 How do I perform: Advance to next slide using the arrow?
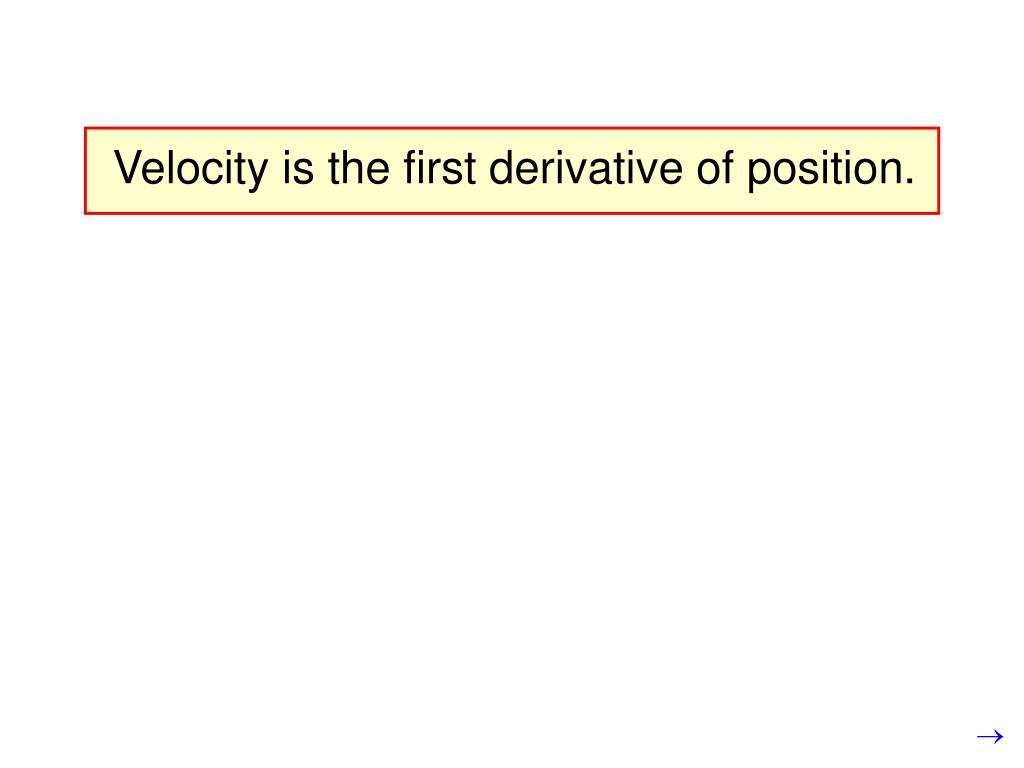989,737
